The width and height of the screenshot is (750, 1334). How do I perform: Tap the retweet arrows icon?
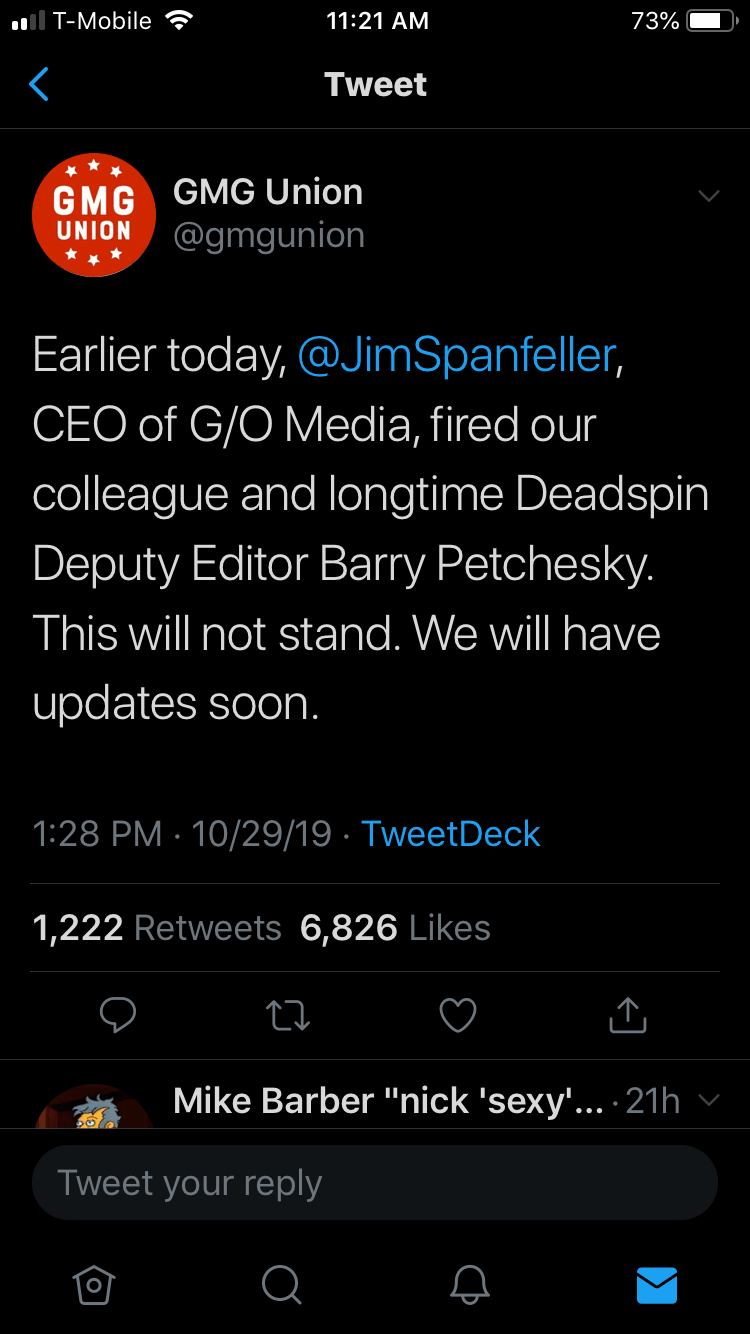coord(288,1016)
